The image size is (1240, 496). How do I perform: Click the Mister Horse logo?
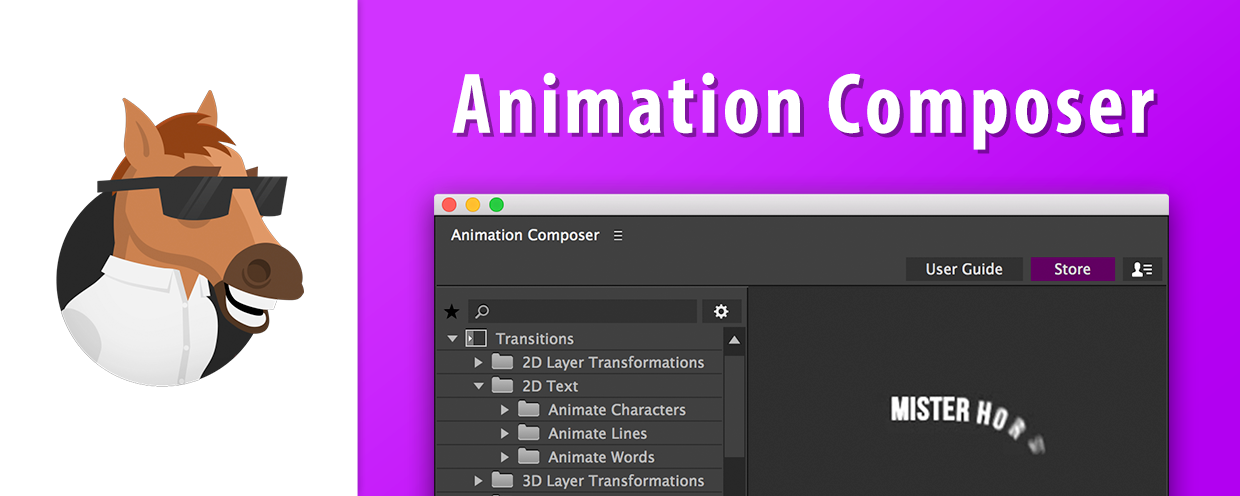click(x=180, y=238)
